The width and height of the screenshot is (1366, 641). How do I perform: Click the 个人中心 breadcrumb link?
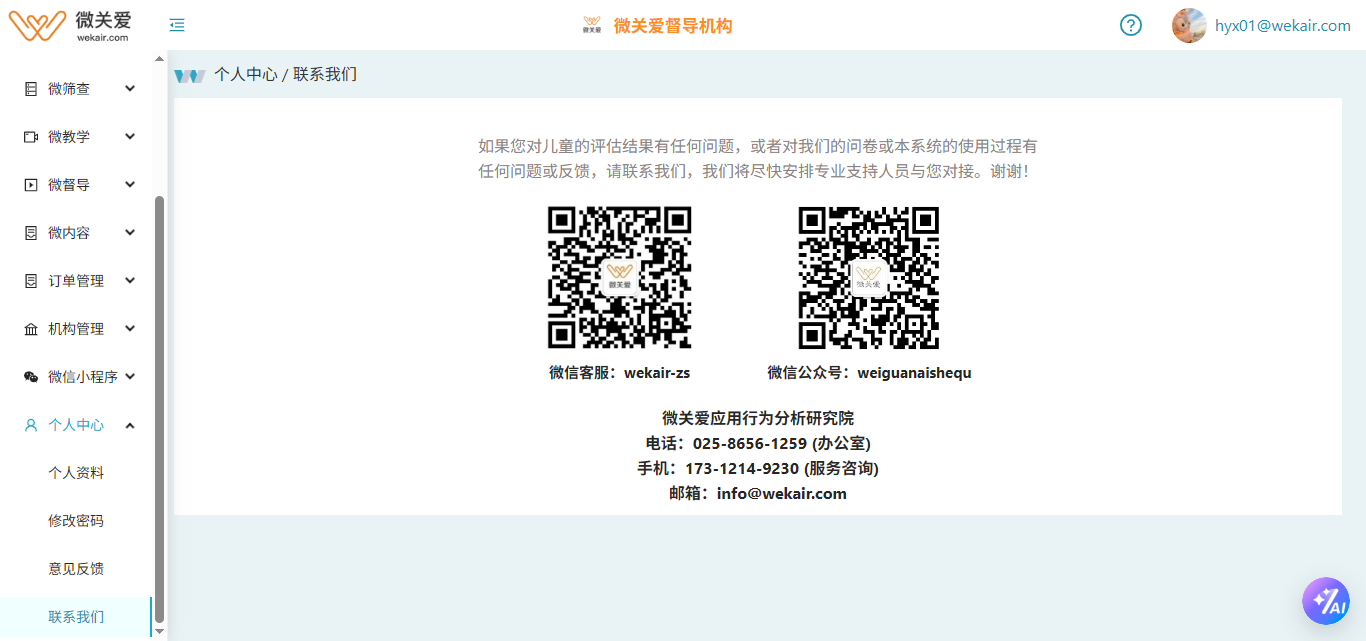tap(245, 75)
